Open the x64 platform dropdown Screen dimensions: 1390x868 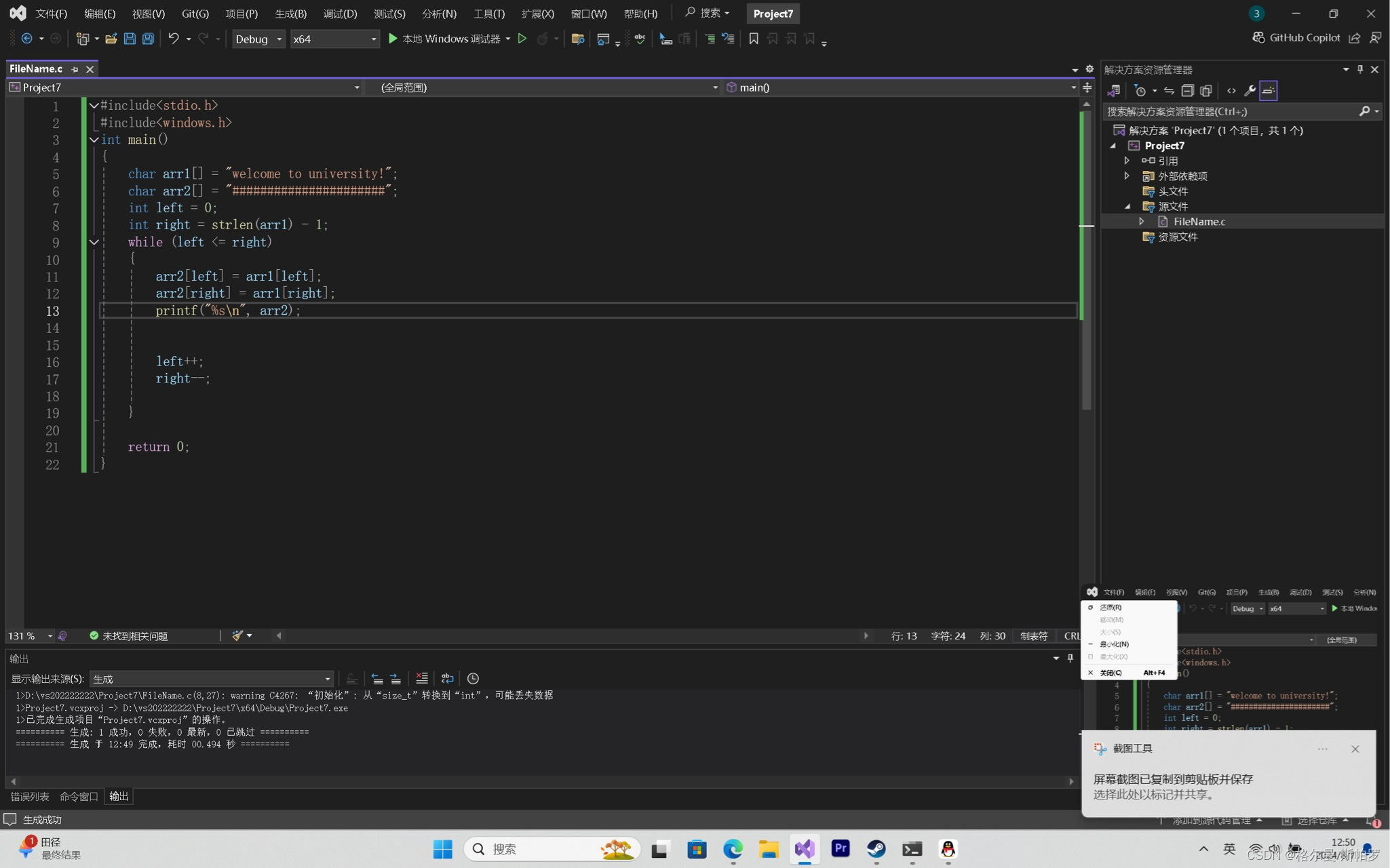click(334, 39)
